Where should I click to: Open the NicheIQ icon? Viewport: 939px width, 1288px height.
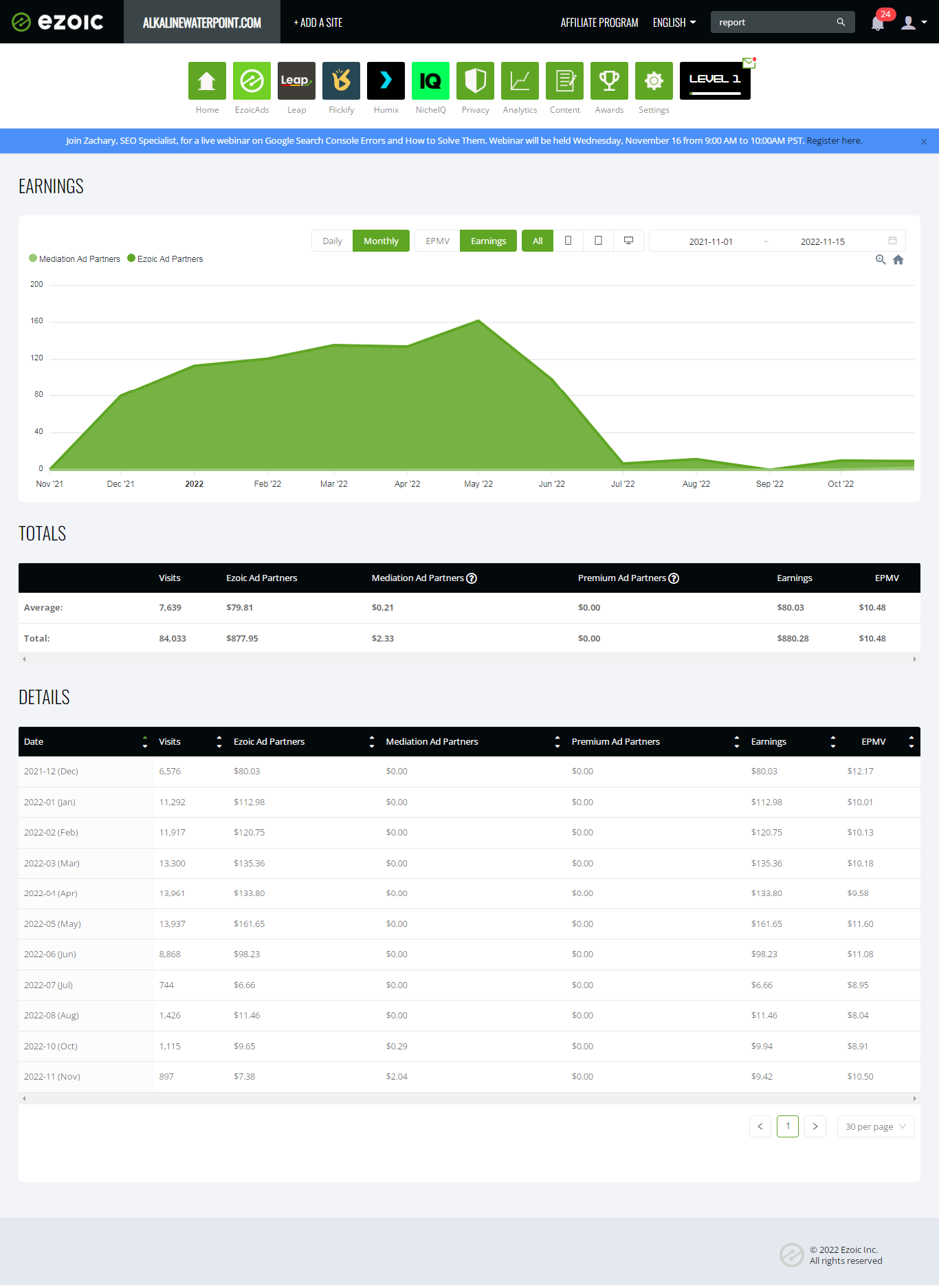[430, 80]
